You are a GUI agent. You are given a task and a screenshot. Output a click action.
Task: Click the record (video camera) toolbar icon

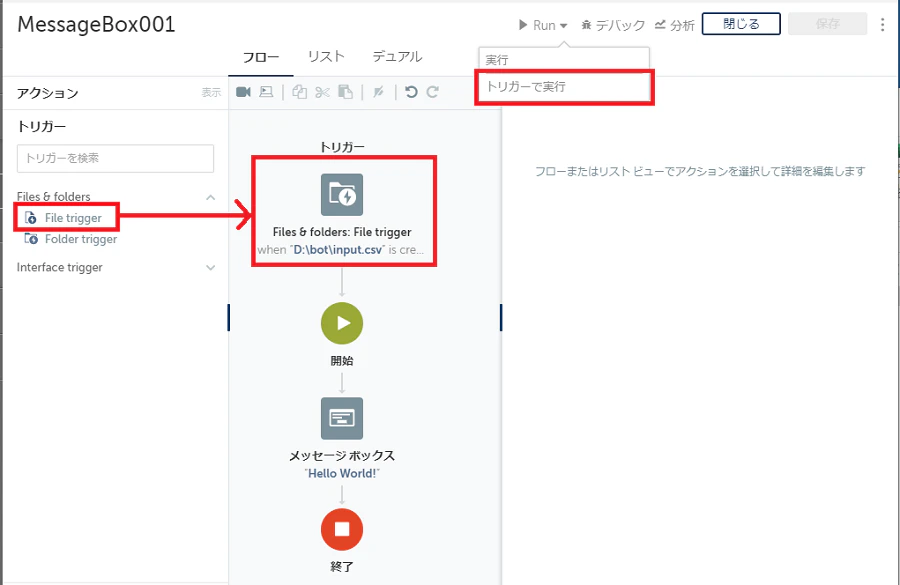[x=243, y=92]
